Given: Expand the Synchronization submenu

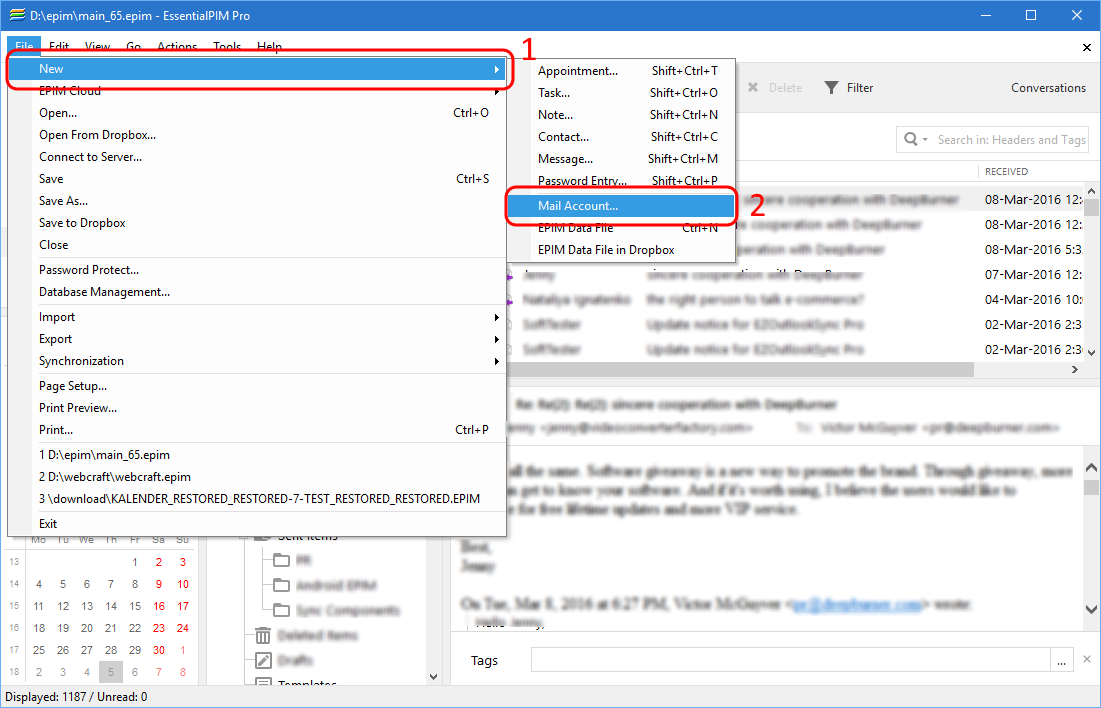Looking at the screenshot, I should pyautogui.click(x=257, y=361).
